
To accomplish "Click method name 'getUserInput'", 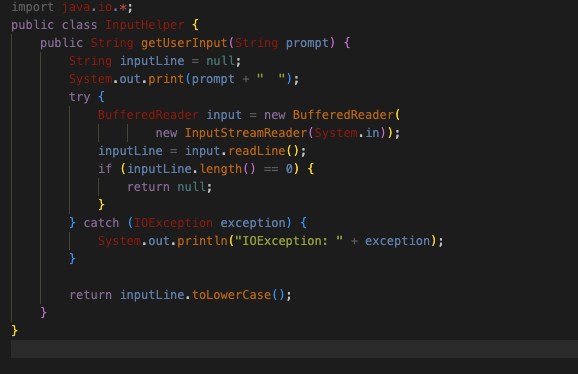I will [x=184, y=43].
